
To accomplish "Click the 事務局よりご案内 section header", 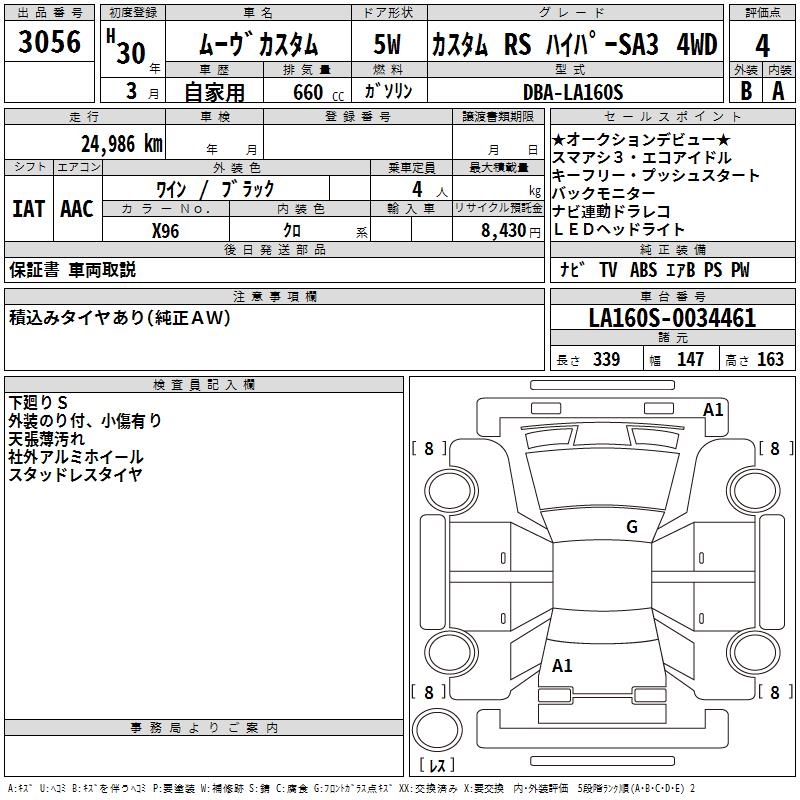I will coord(204,728).
